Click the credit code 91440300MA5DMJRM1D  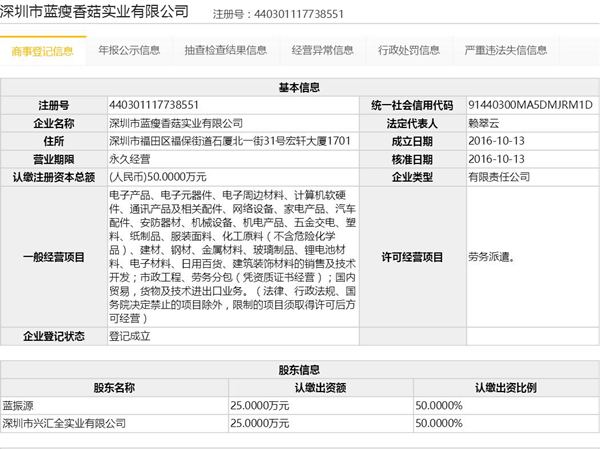(530, 105)
